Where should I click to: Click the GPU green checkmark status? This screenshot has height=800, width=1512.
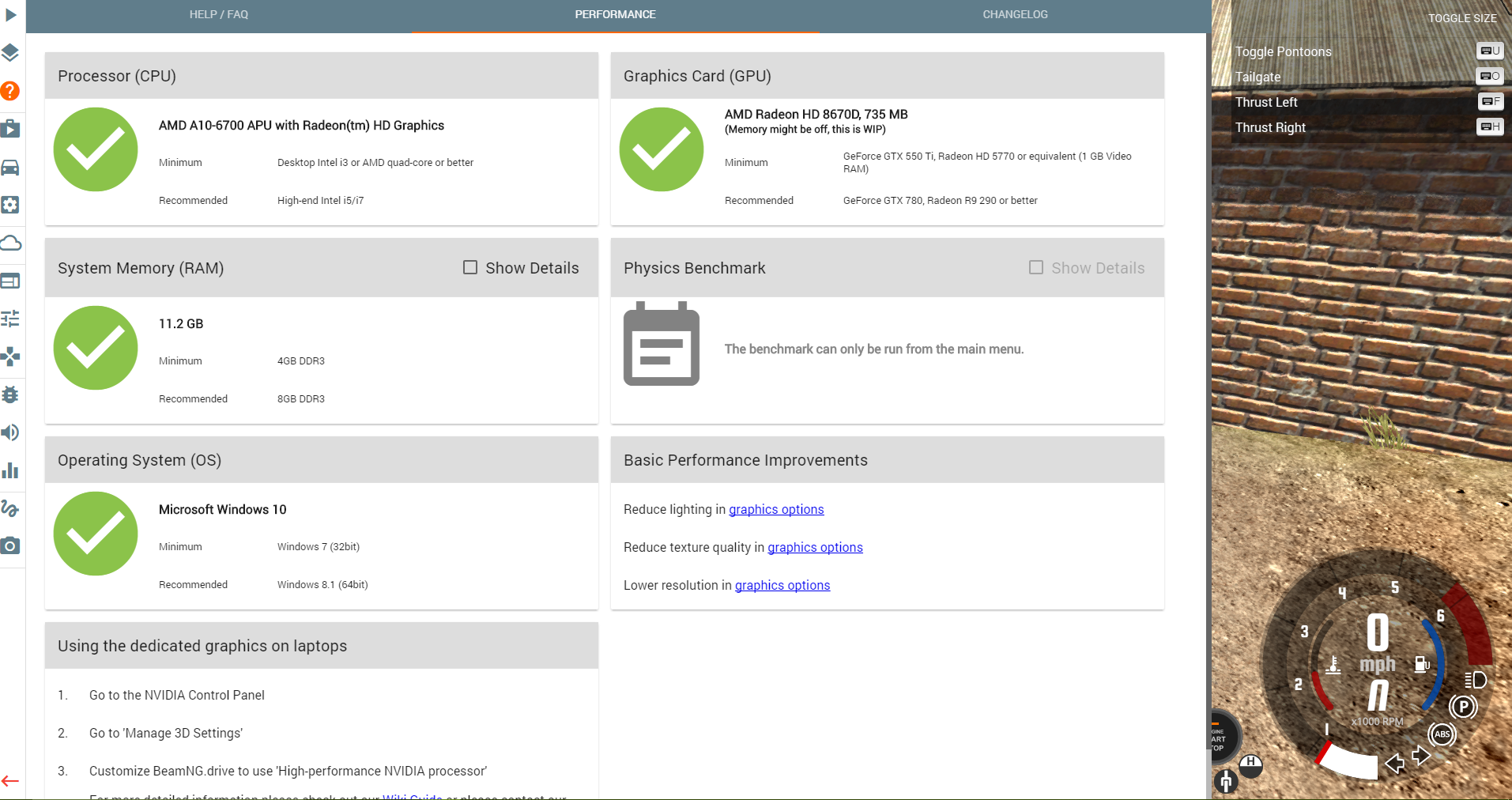pyautogui.click(x=662, y=149)
